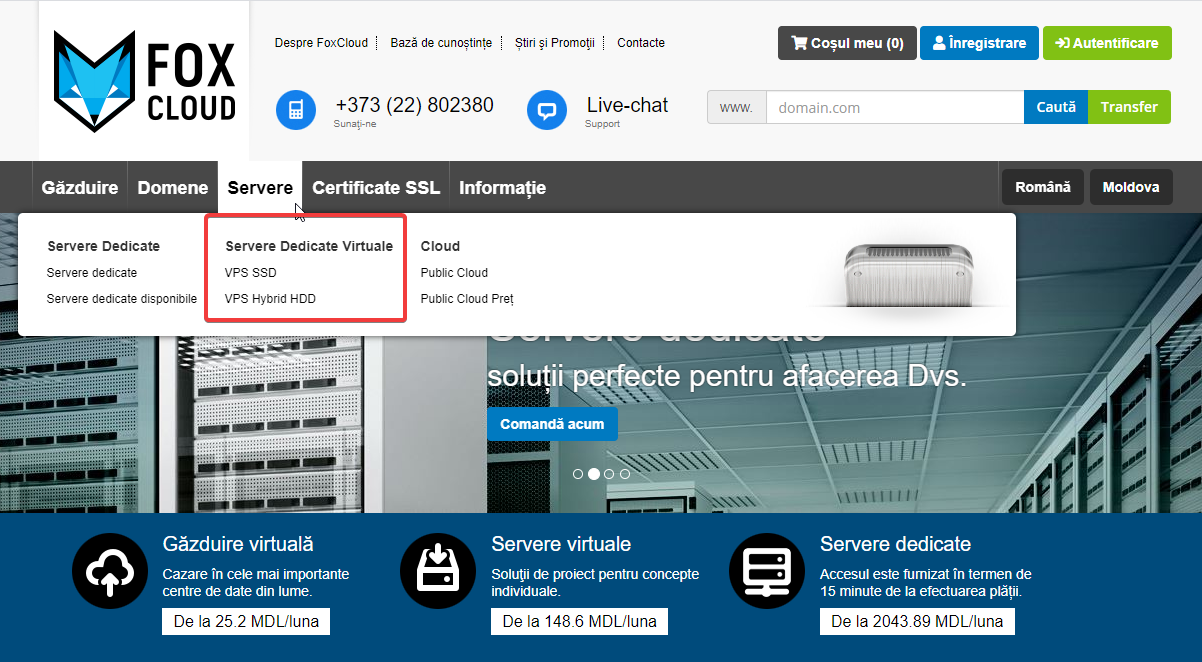Click the green Autentificare button
Viewport: 1202px width, 662px height.
pos(1107,43)
